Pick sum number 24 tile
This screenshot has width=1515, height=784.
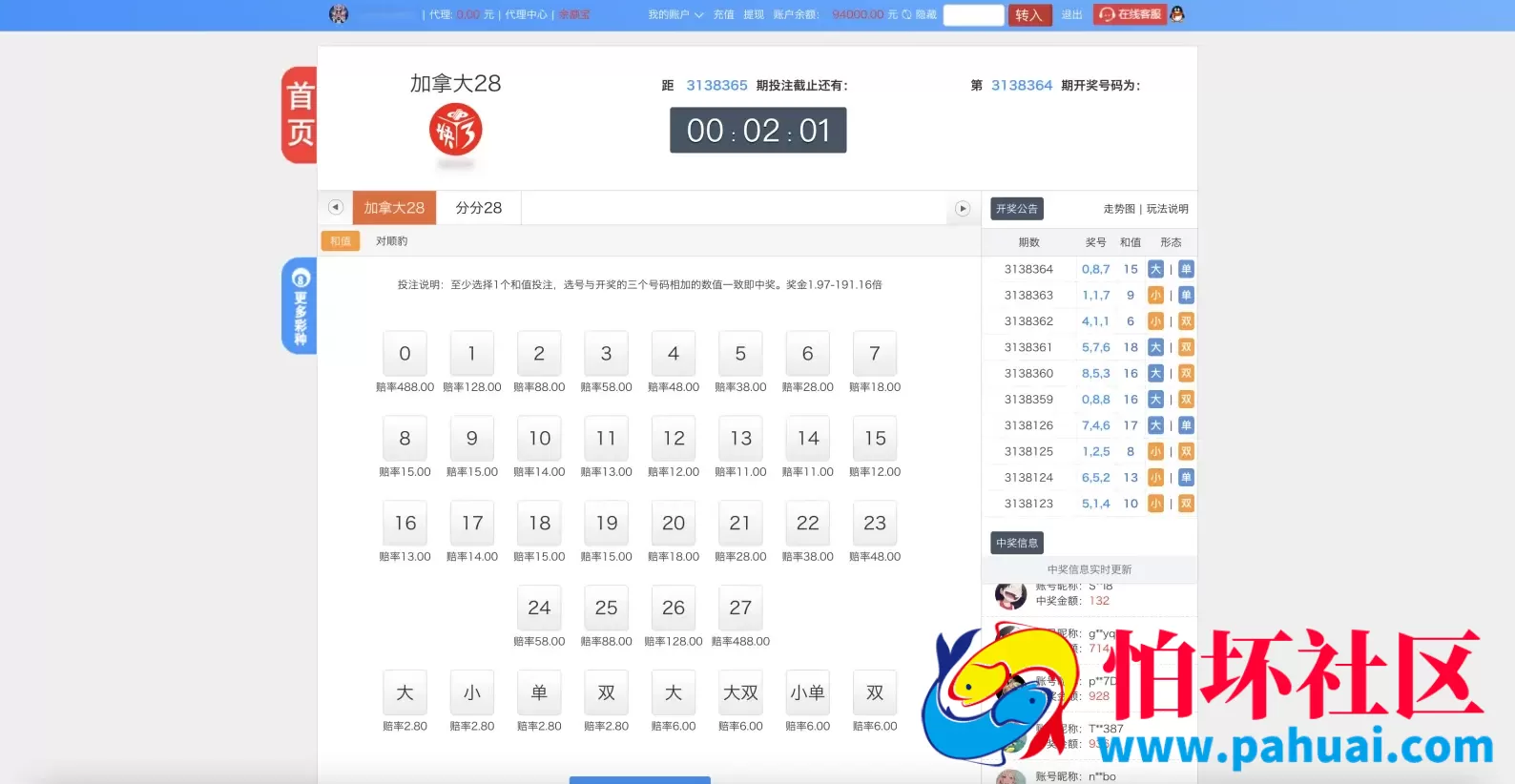coord(539,609)
